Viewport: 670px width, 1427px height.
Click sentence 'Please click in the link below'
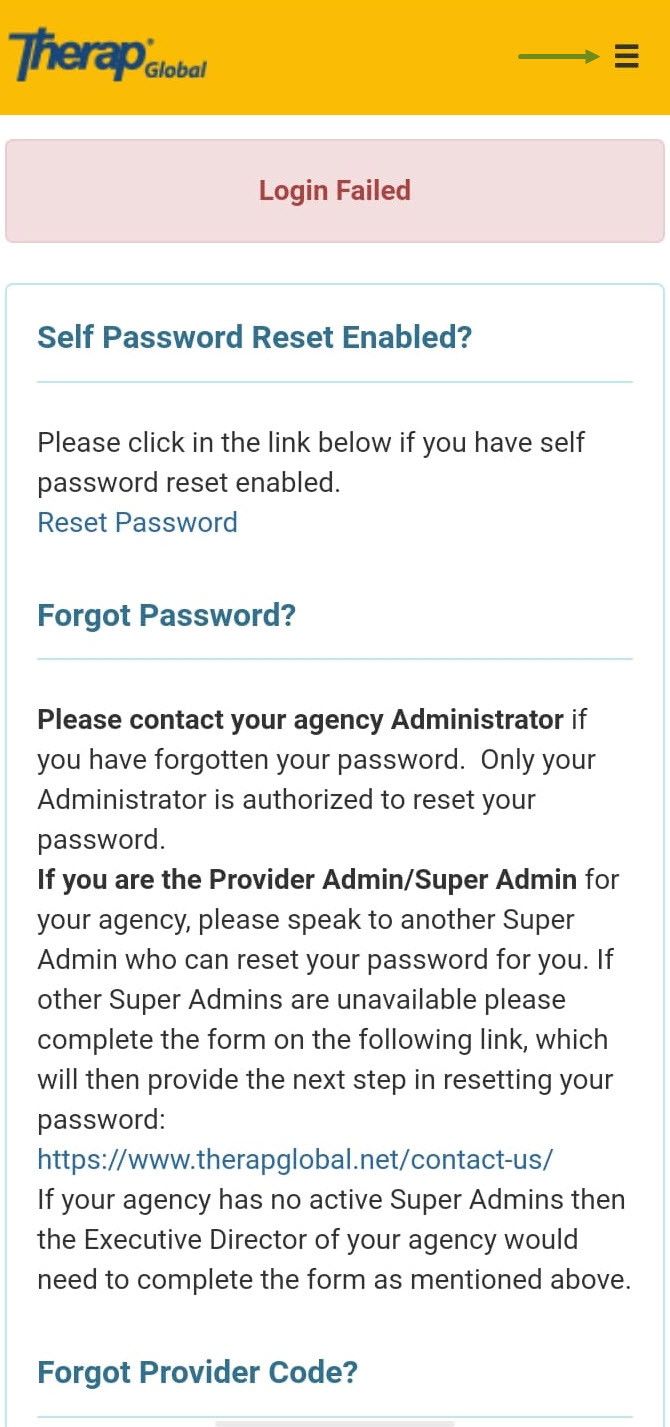pyautogui.click(x=311, y=462)
